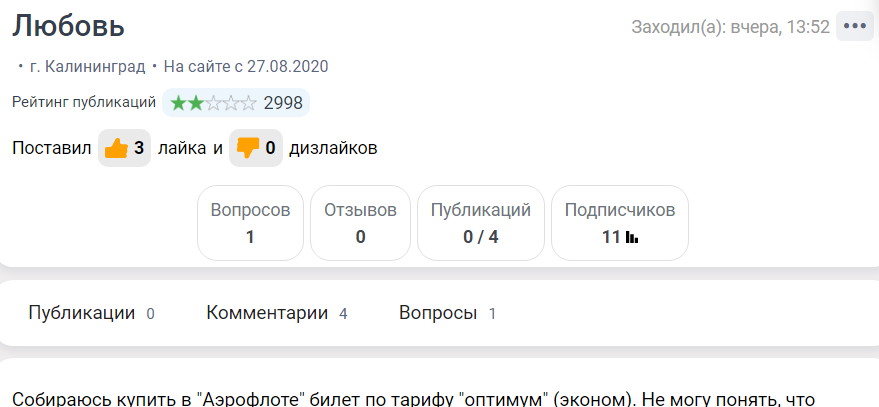Open the Вопросов stats card
This screenshot has width=879, height=407.
click(250, 223)
